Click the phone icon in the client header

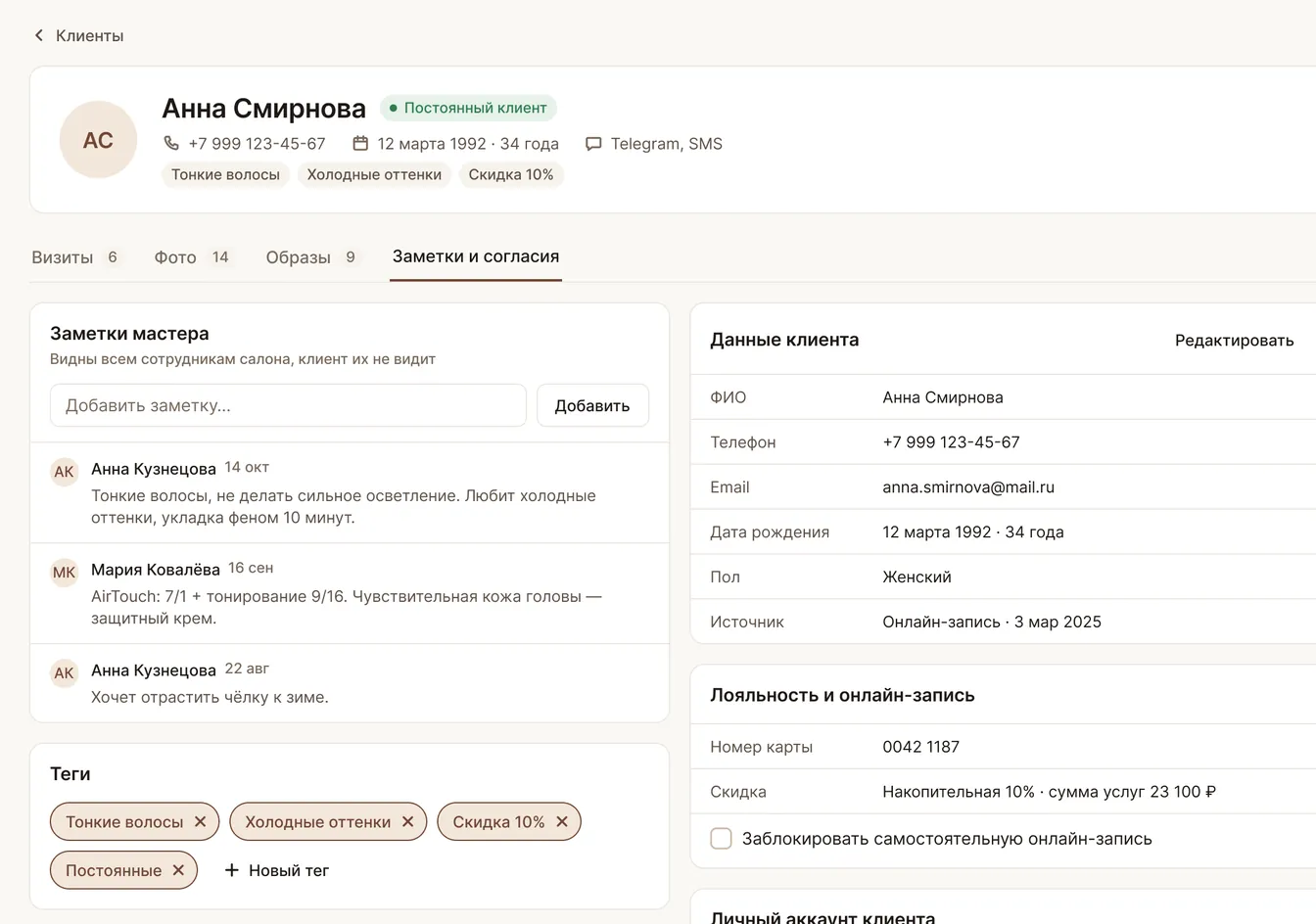(x=171, y=144)
